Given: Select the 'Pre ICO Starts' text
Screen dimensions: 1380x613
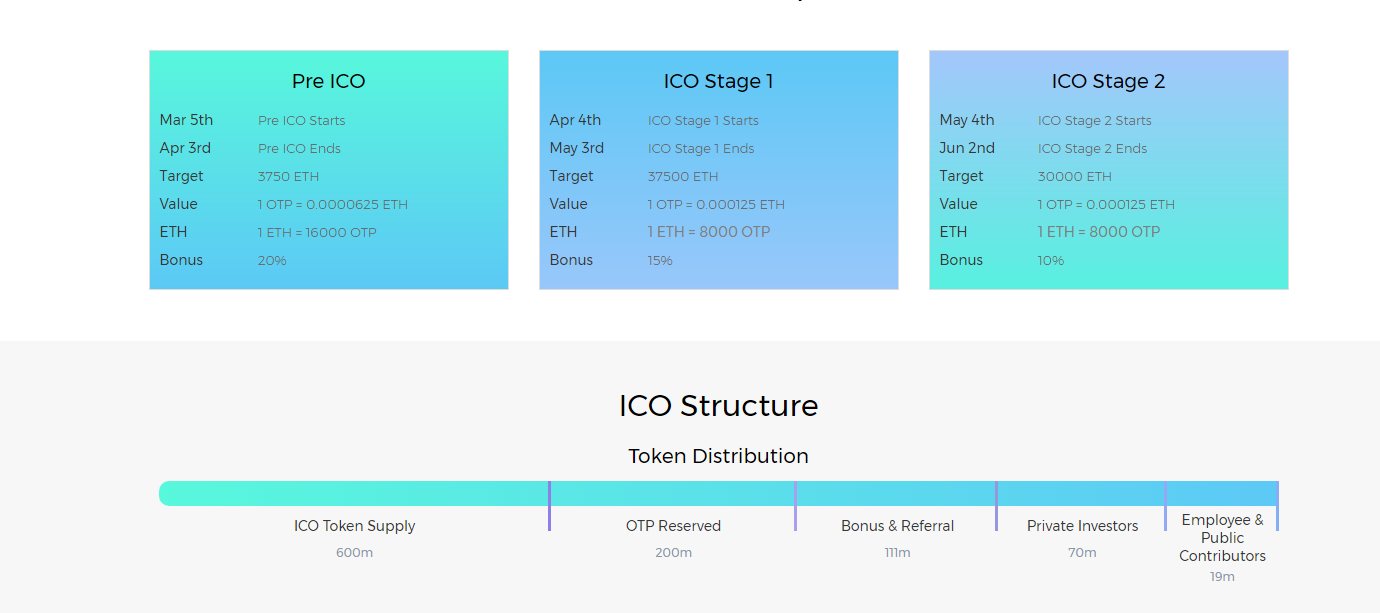Looking at the screenshot, I should (301, 121).
